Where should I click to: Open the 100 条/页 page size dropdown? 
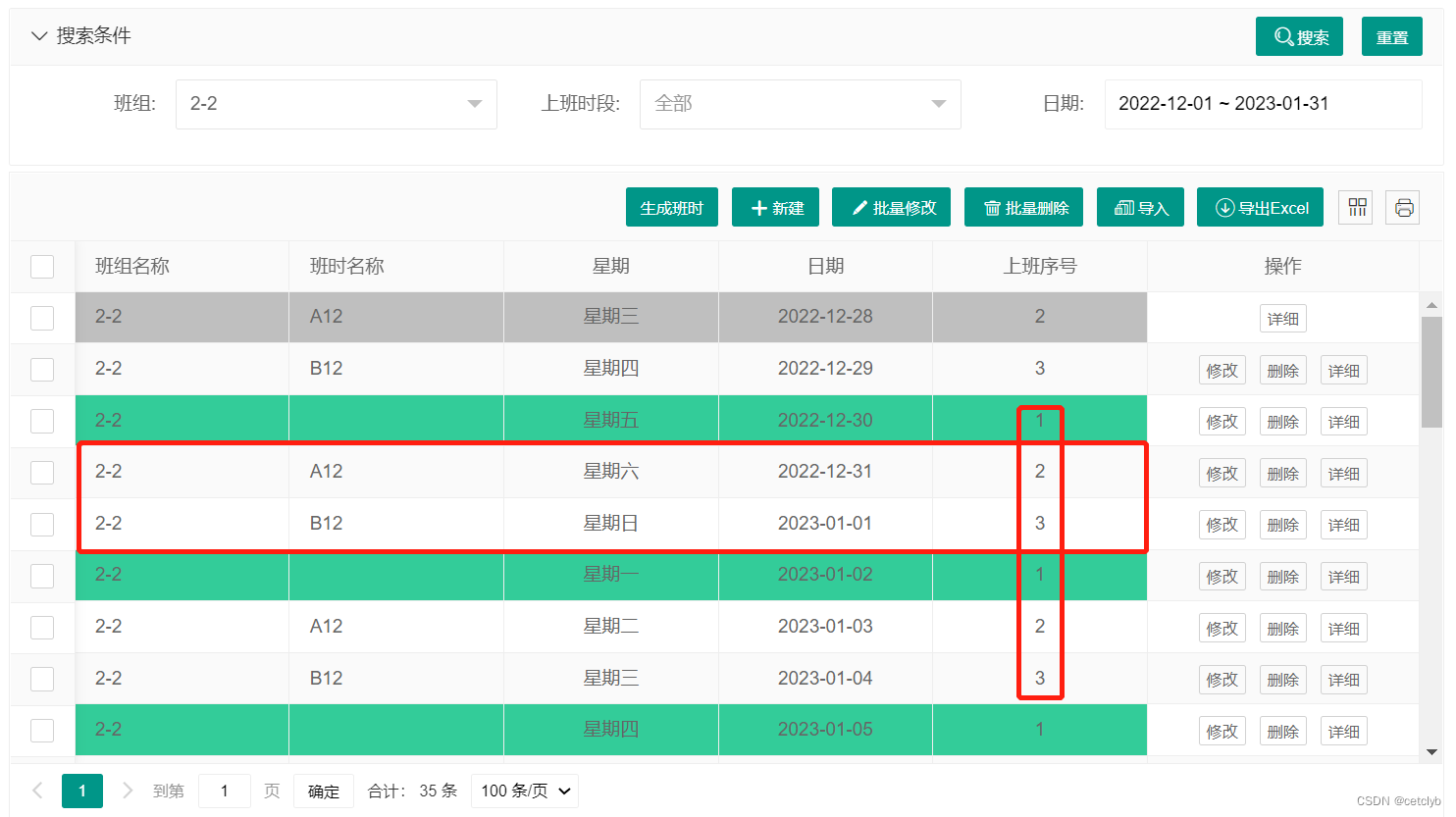(525, 791)
